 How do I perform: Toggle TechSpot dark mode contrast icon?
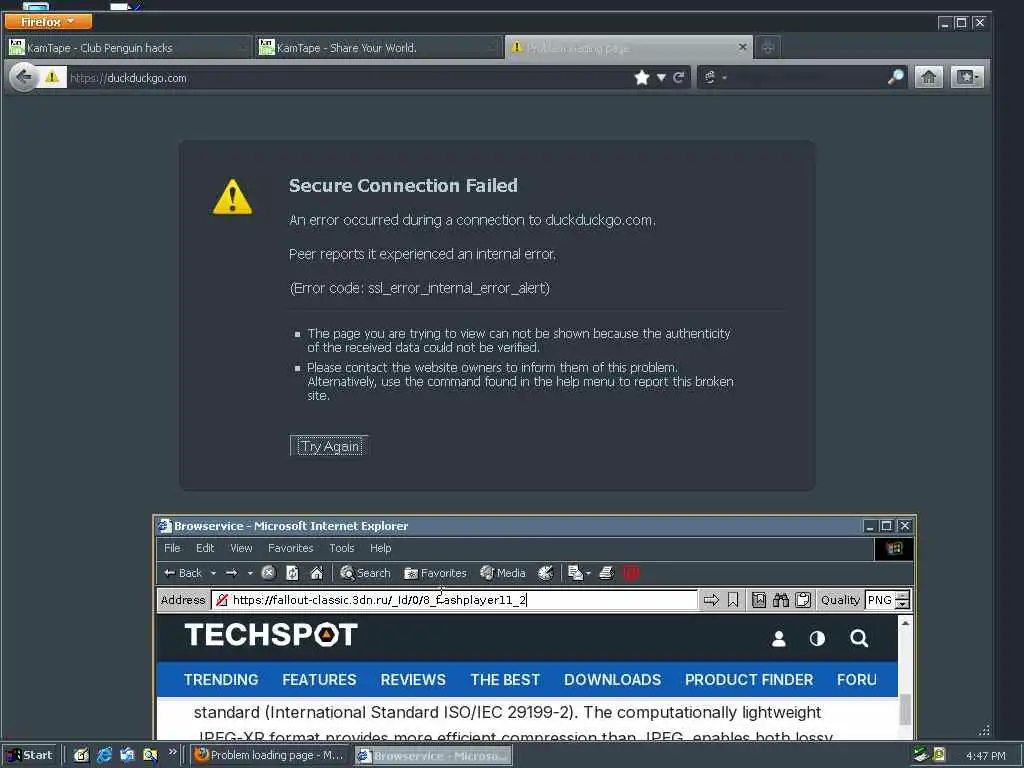[x=817, y=638]
